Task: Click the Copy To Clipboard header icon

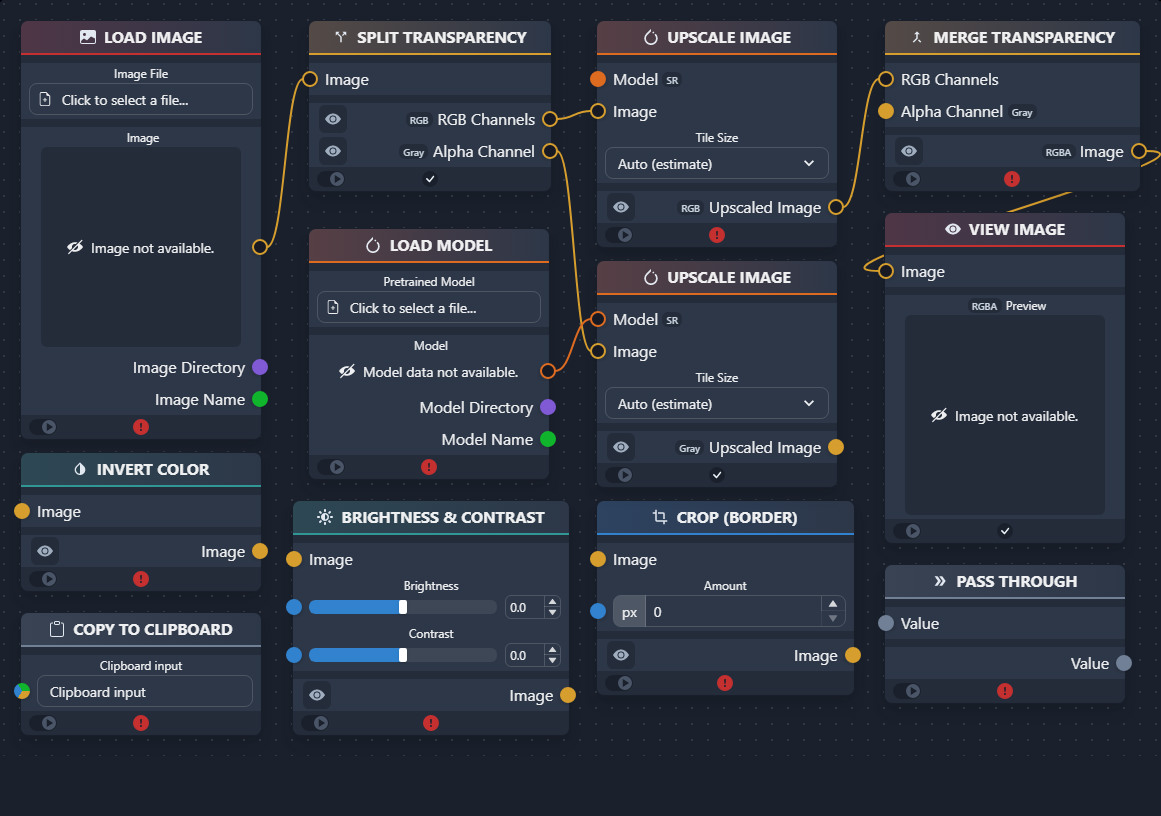Action: pyautogui.click(x=57, y=629)
